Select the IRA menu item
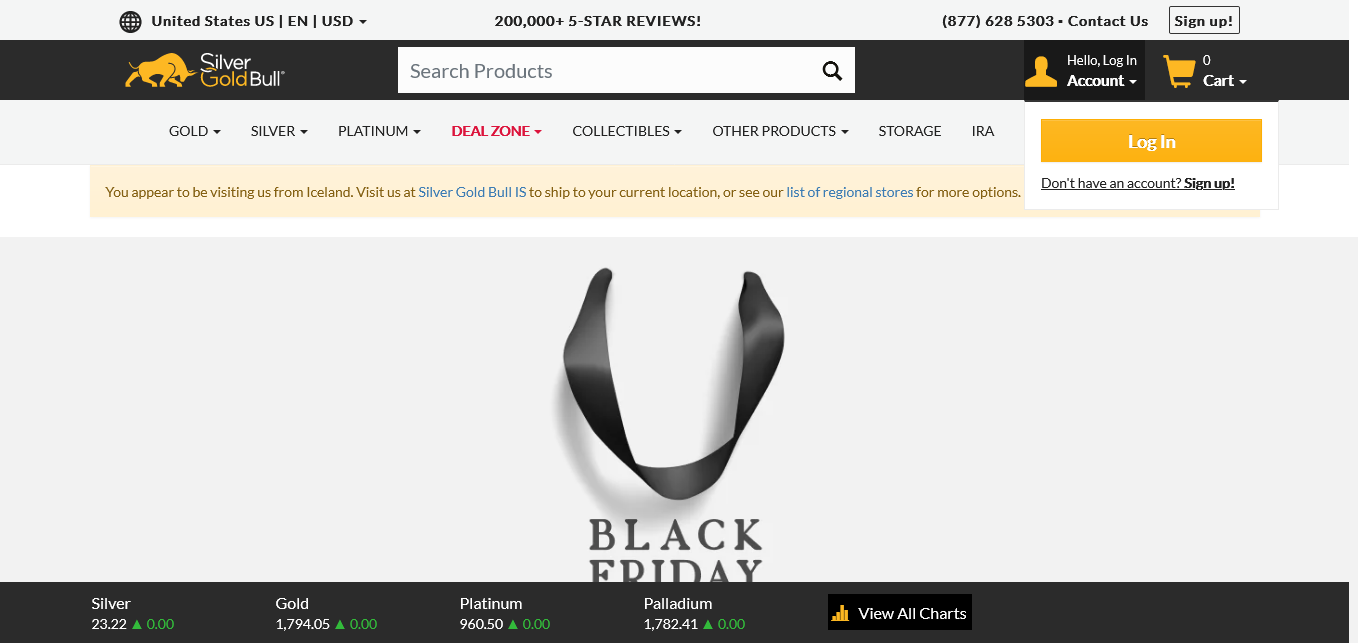Screen dimensions: 1366x643 tap(983, 131)
